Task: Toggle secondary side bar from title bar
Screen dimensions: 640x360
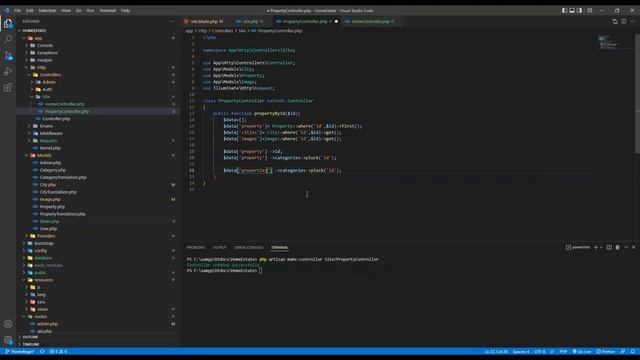Action: (580, 11)
